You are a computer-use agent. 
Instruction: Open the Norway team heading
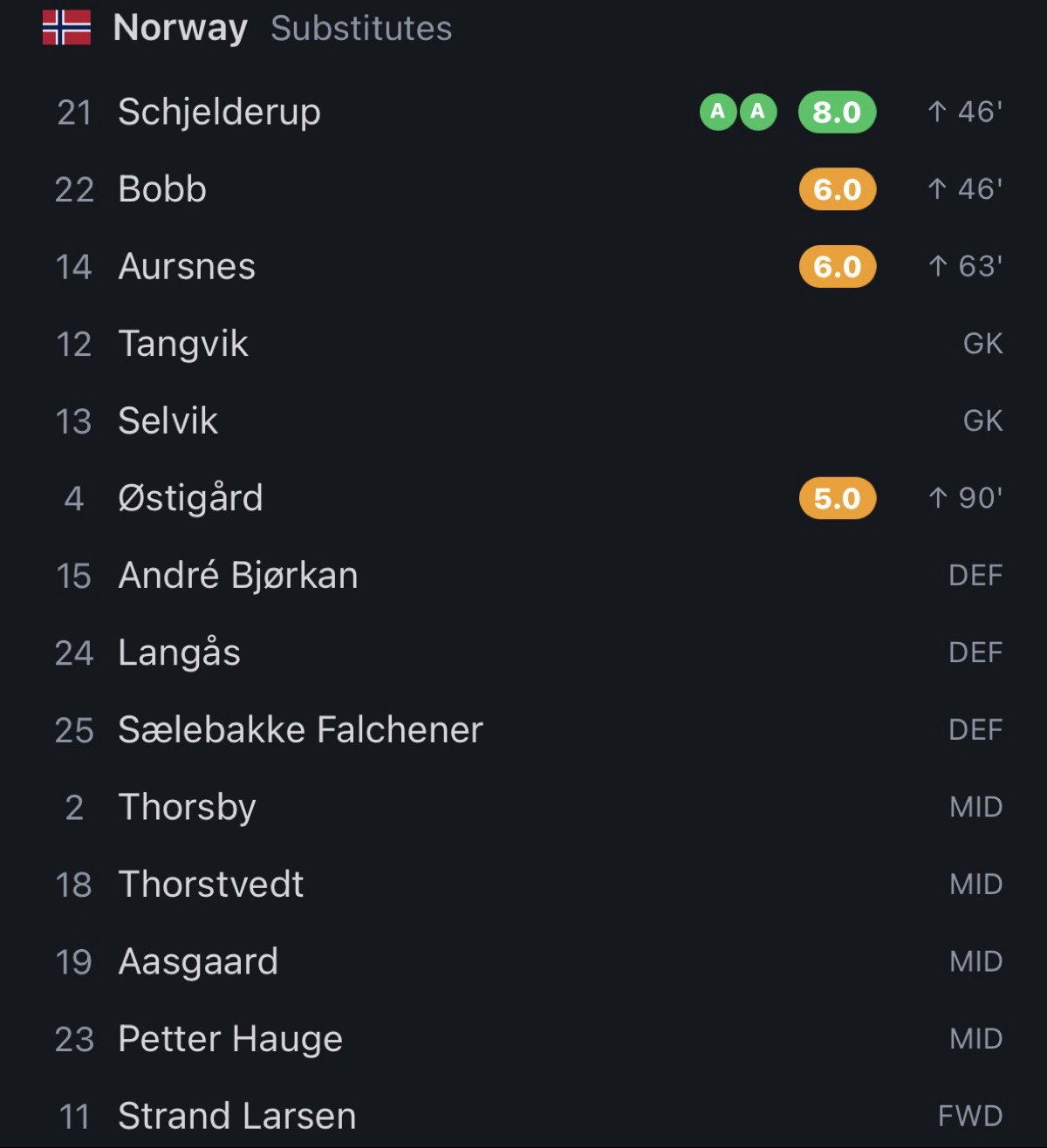click(181, 29)
